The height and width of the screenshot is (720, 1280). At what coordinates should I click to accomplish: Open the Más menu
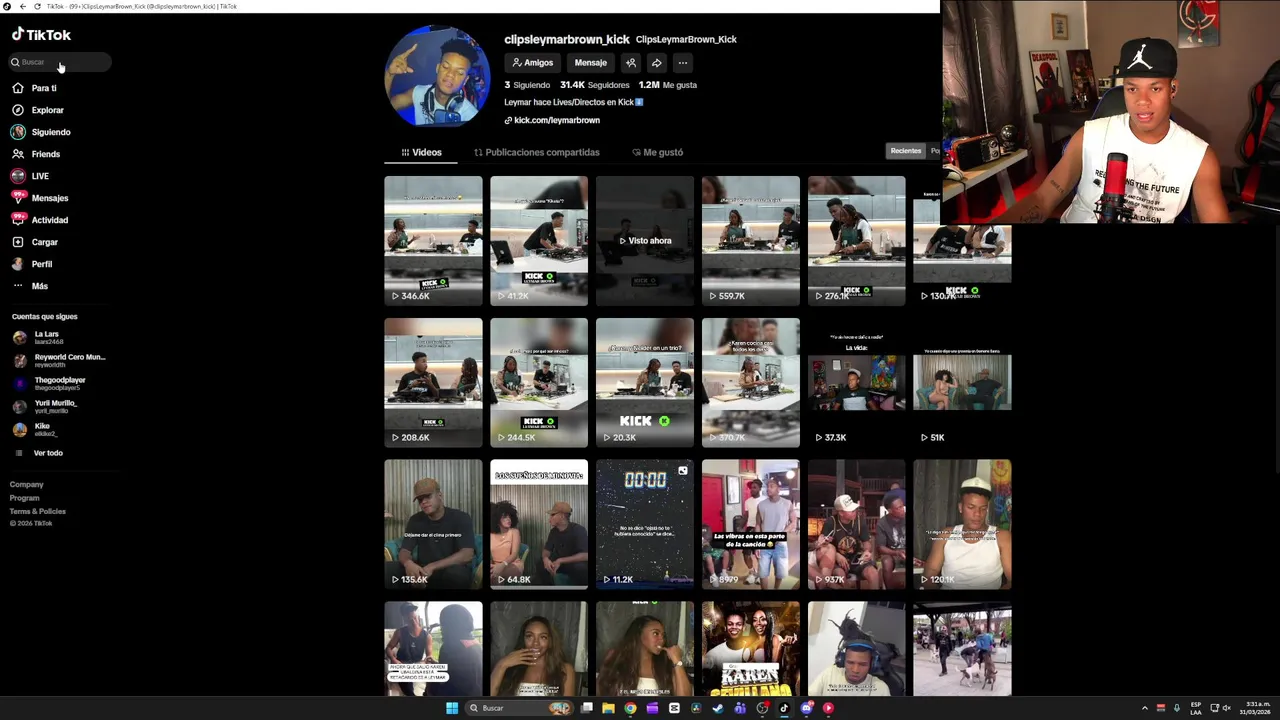(30, 286)
